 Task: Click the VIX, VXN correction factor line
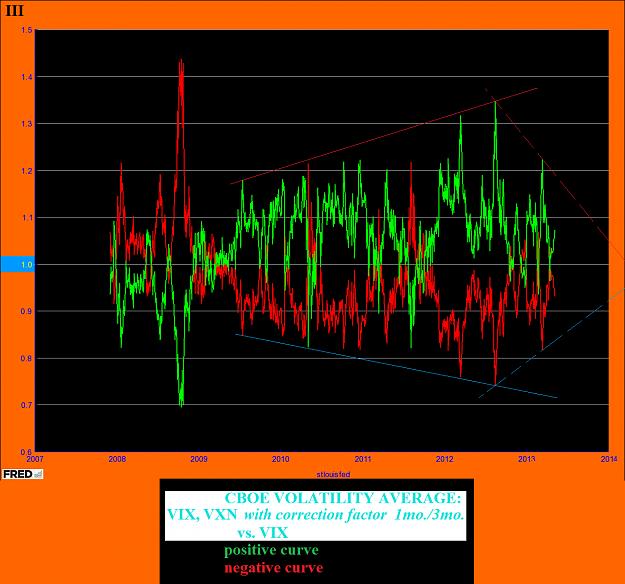pyautogui.click(x=316, y=515)
